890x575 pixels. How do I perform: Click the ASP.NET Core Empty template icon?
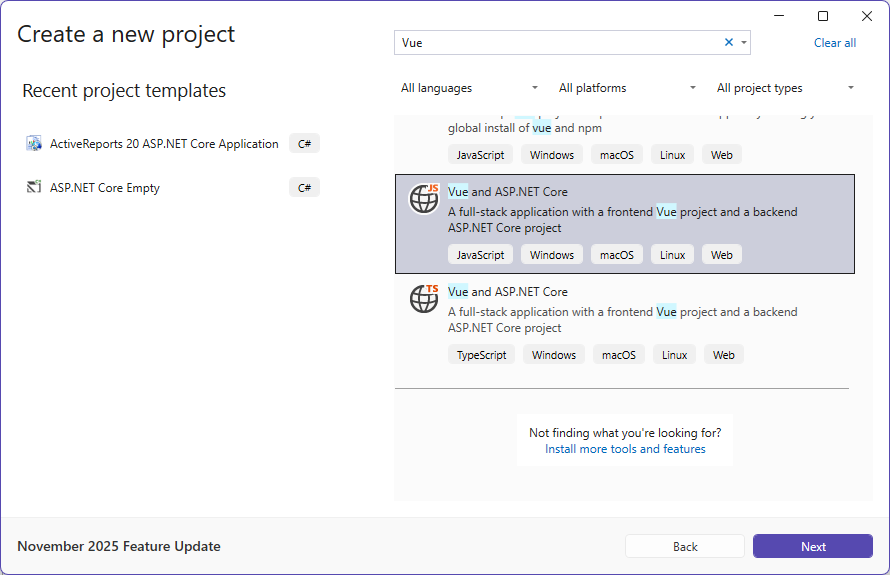point(34,188)
